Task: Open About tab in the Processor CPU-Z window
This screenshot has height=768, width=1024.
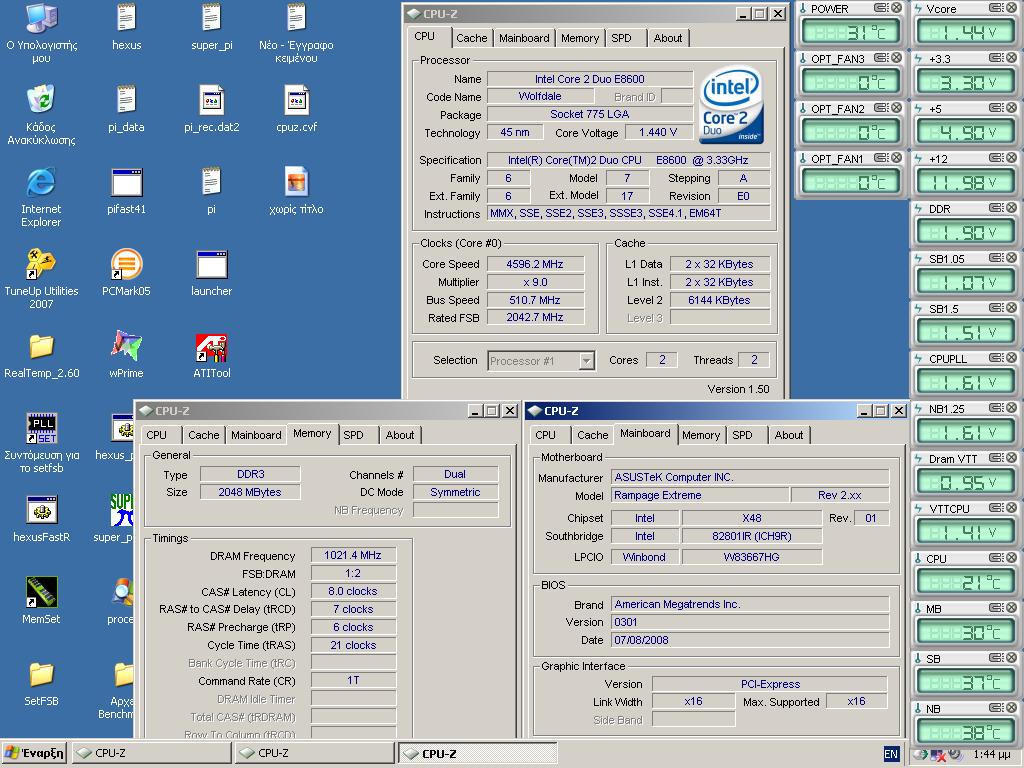Action: click(x=667, y=38)
